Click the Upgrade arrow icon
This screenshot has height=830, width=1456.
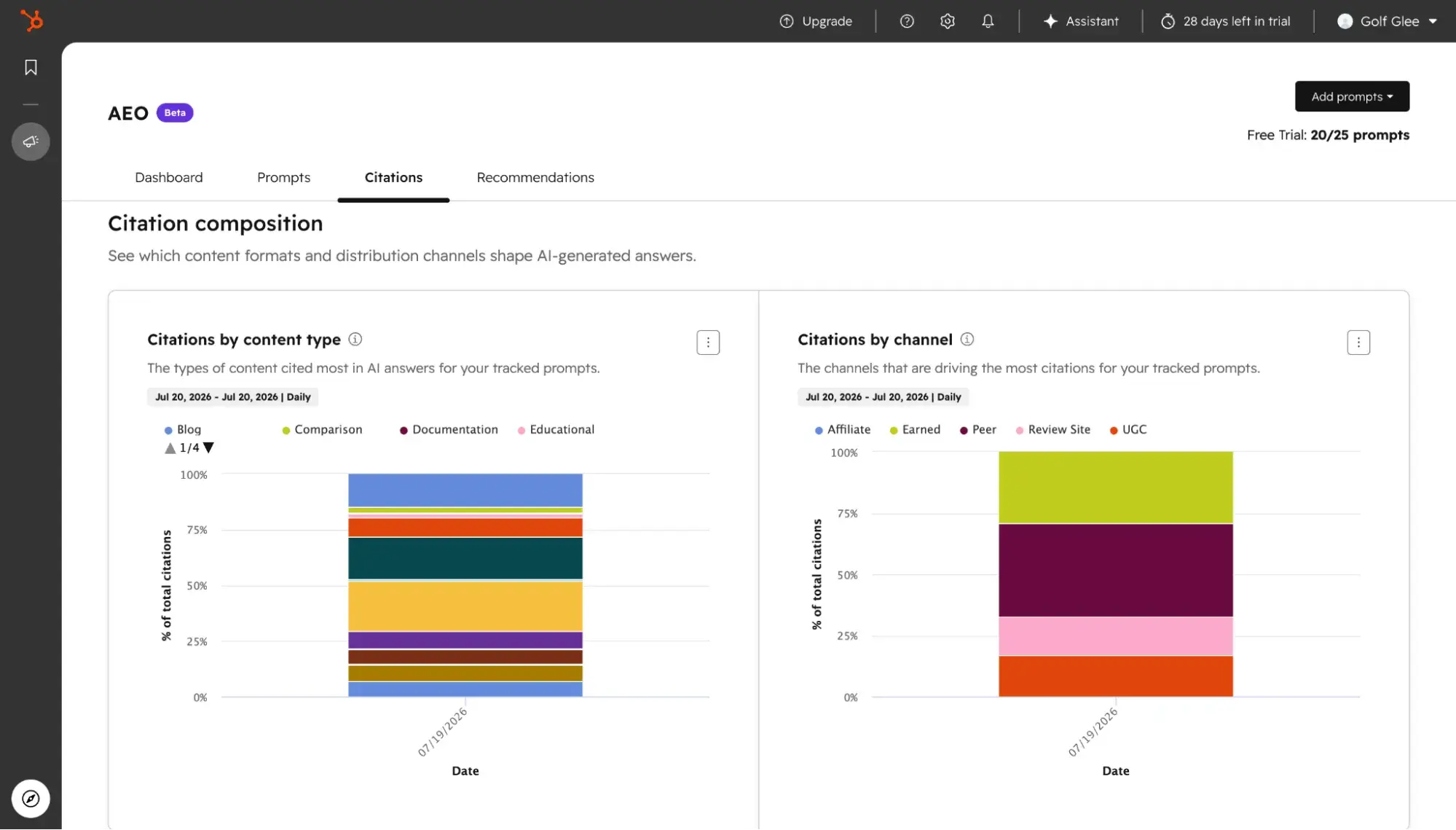click(x=787, y=21)
